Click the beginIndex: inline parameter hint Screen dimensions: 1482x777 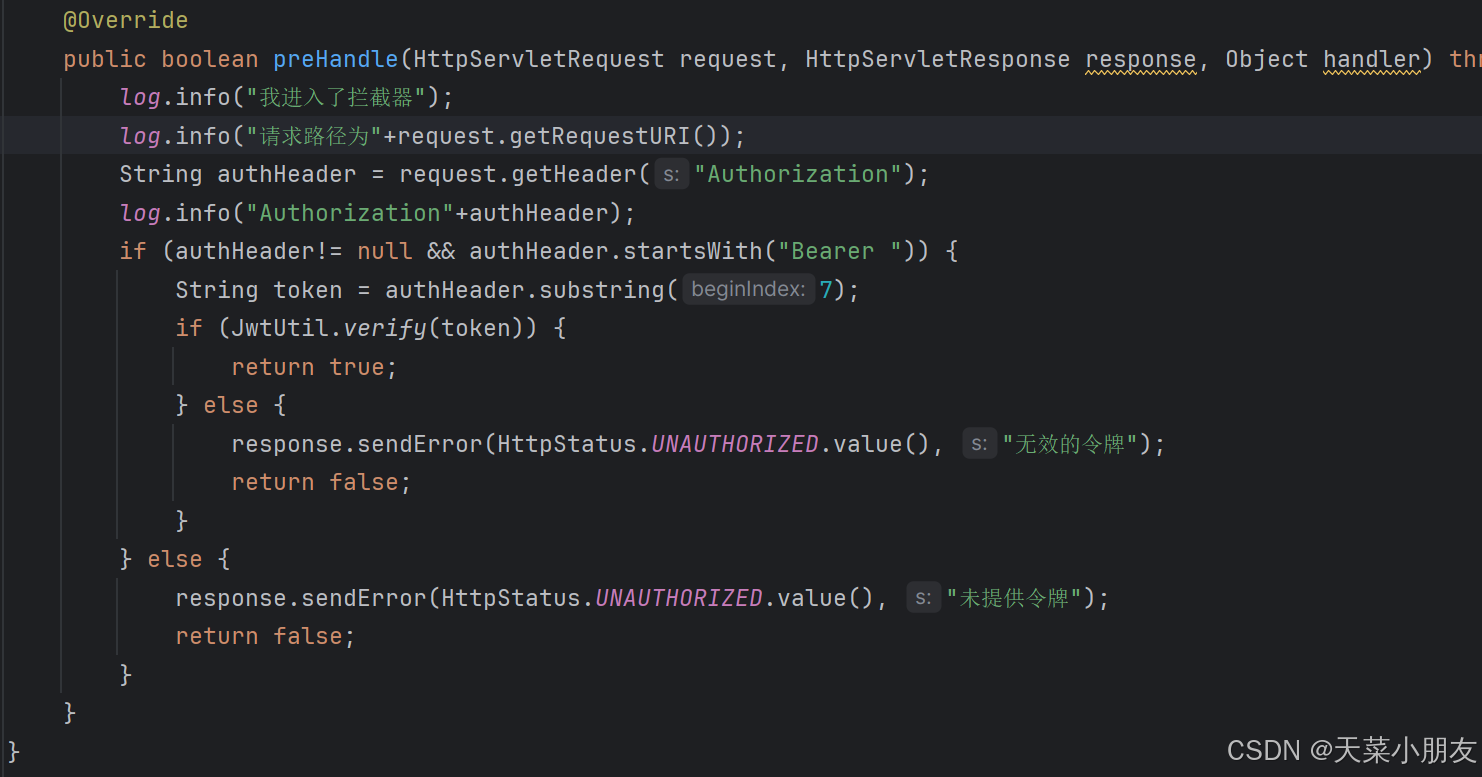[747, 289]
